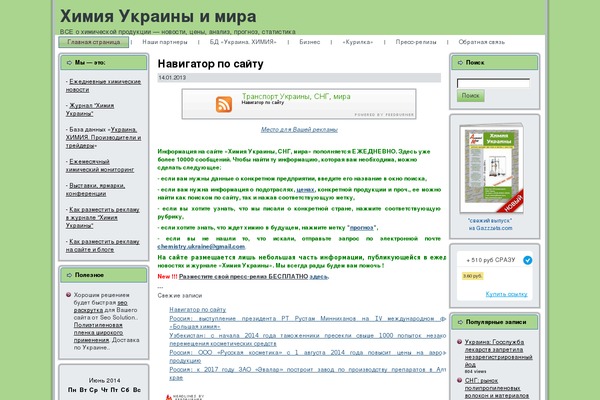This screenshot has width=600, height=400.
Task: Open the Главная страница menu tab
Action: point(94,42)
